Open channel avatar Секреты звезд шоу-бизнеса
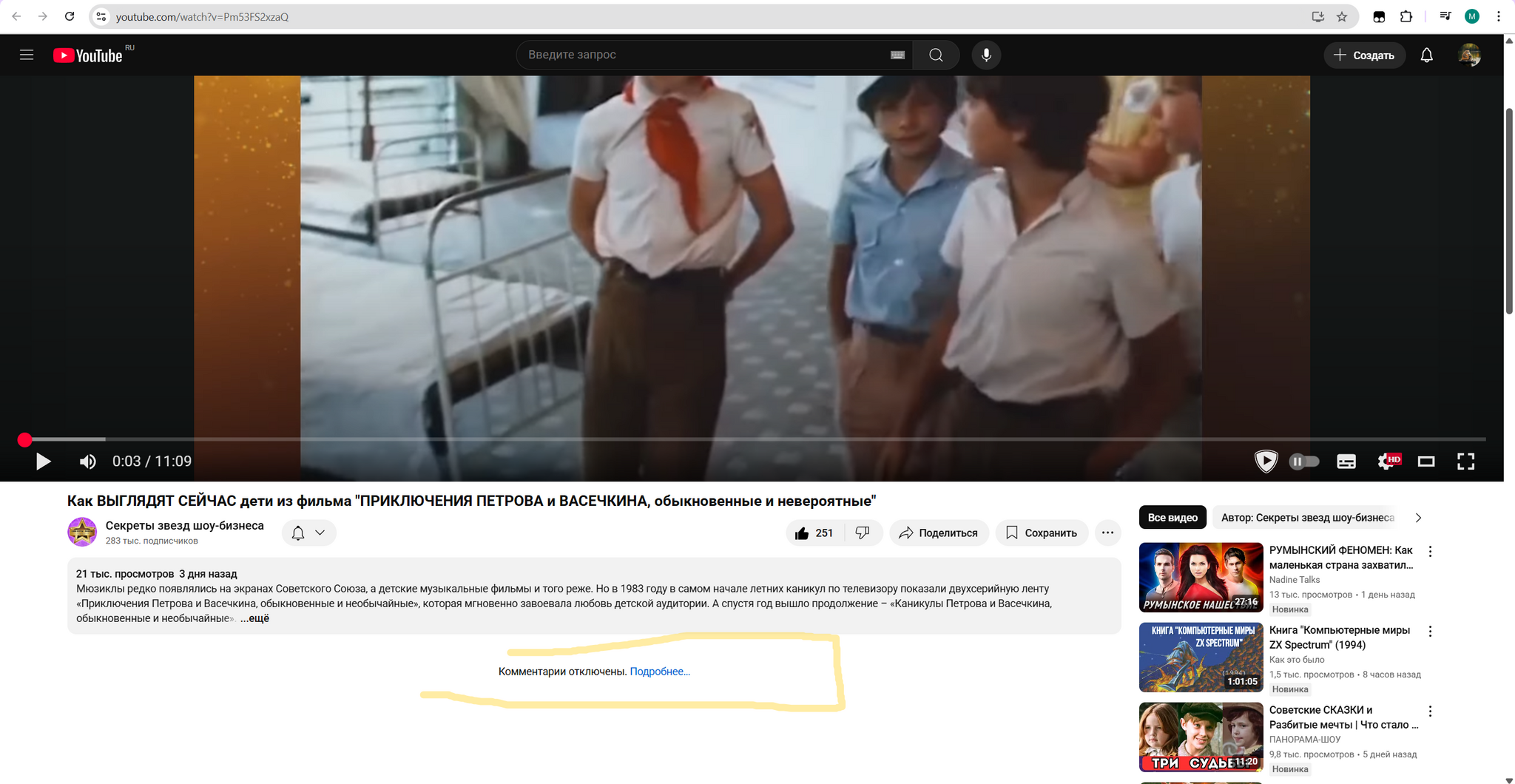The width and height of the screenshot is (1515, 784). click(82, 532)
